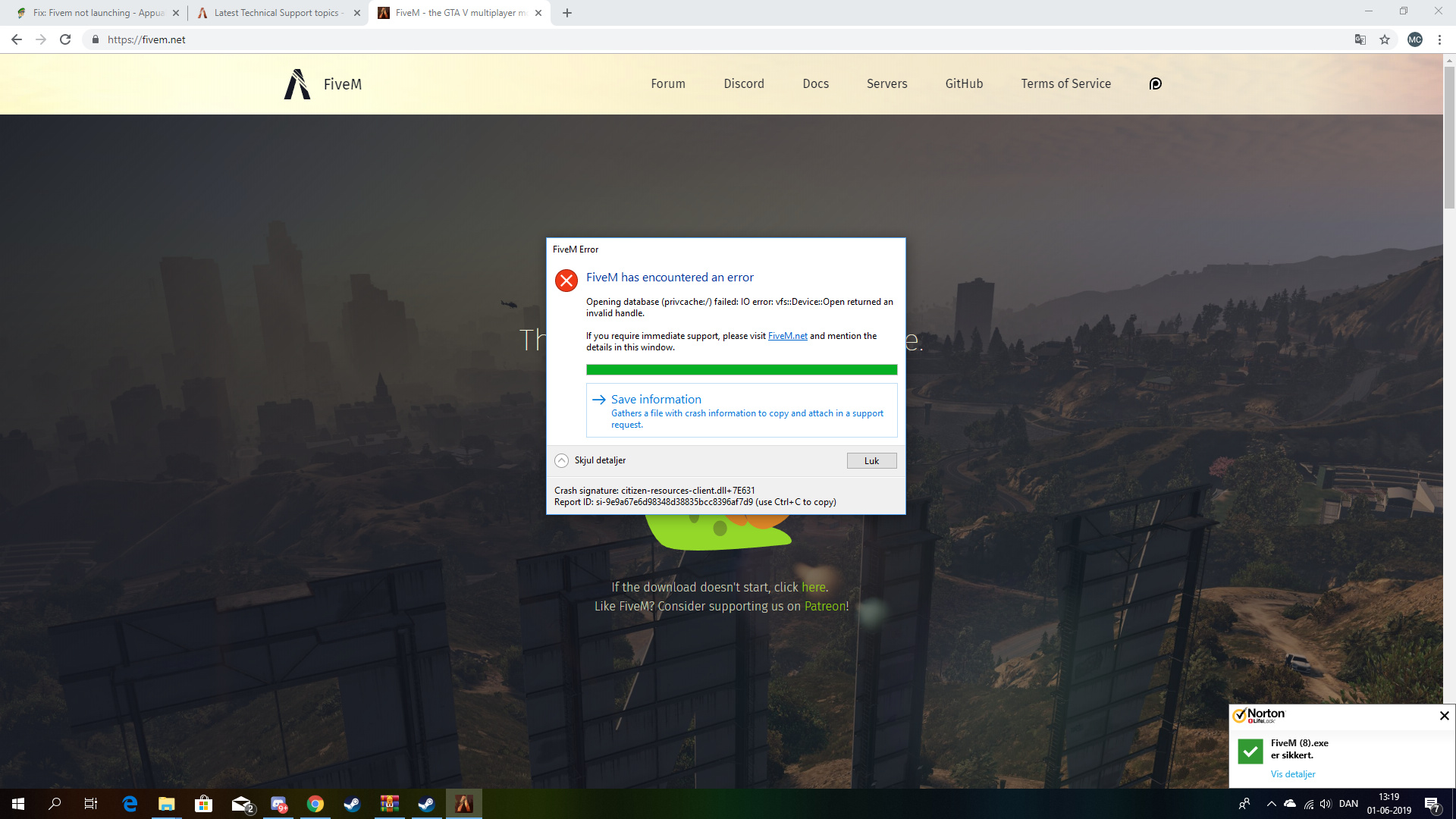Click the FiveM taskbar icon
This screenshot has width=1456, height=819.
click(x=463, y=804)
